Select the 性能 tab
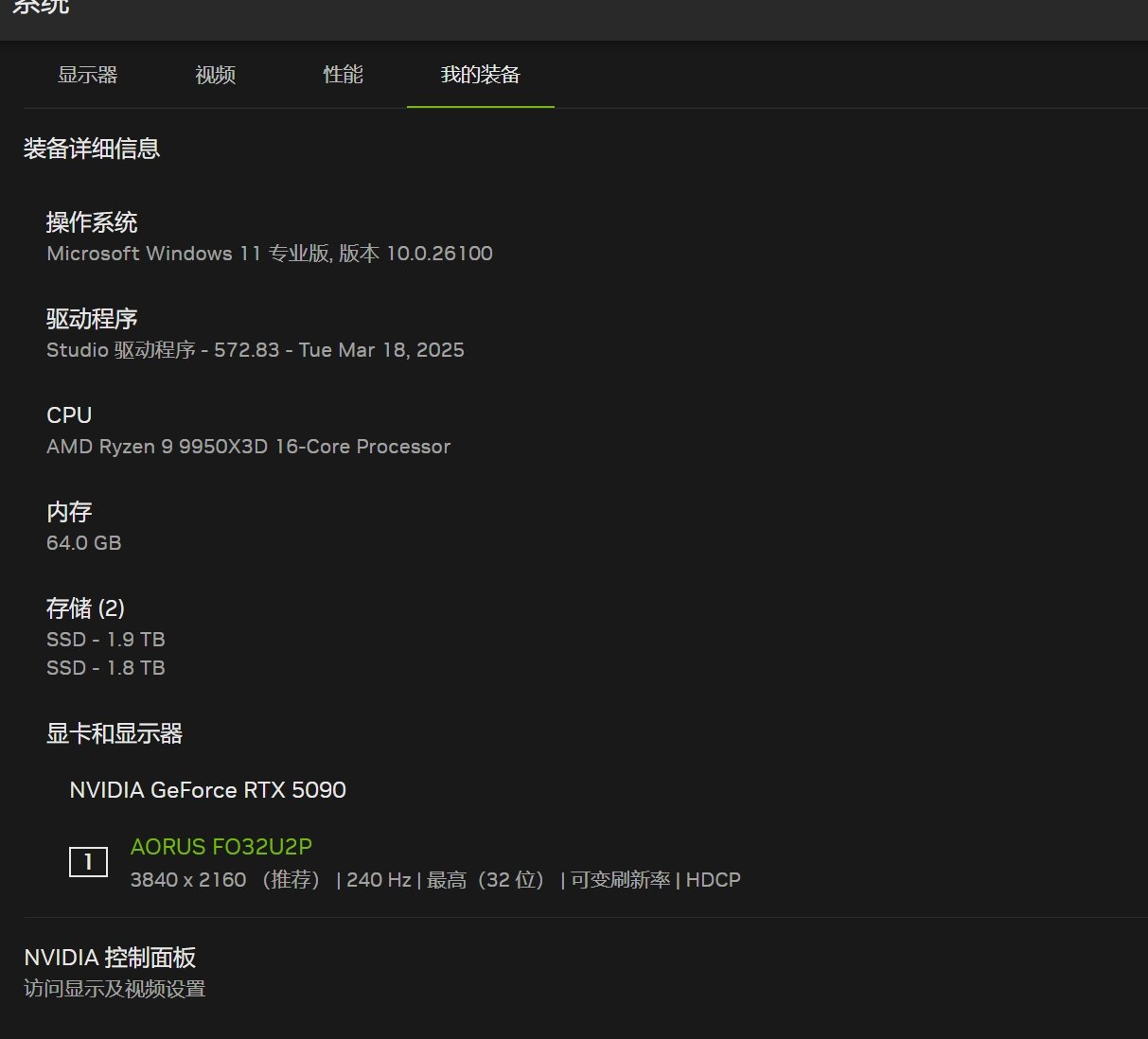The width and height of the screenshot is (1148, 1039). pos(344,75)
